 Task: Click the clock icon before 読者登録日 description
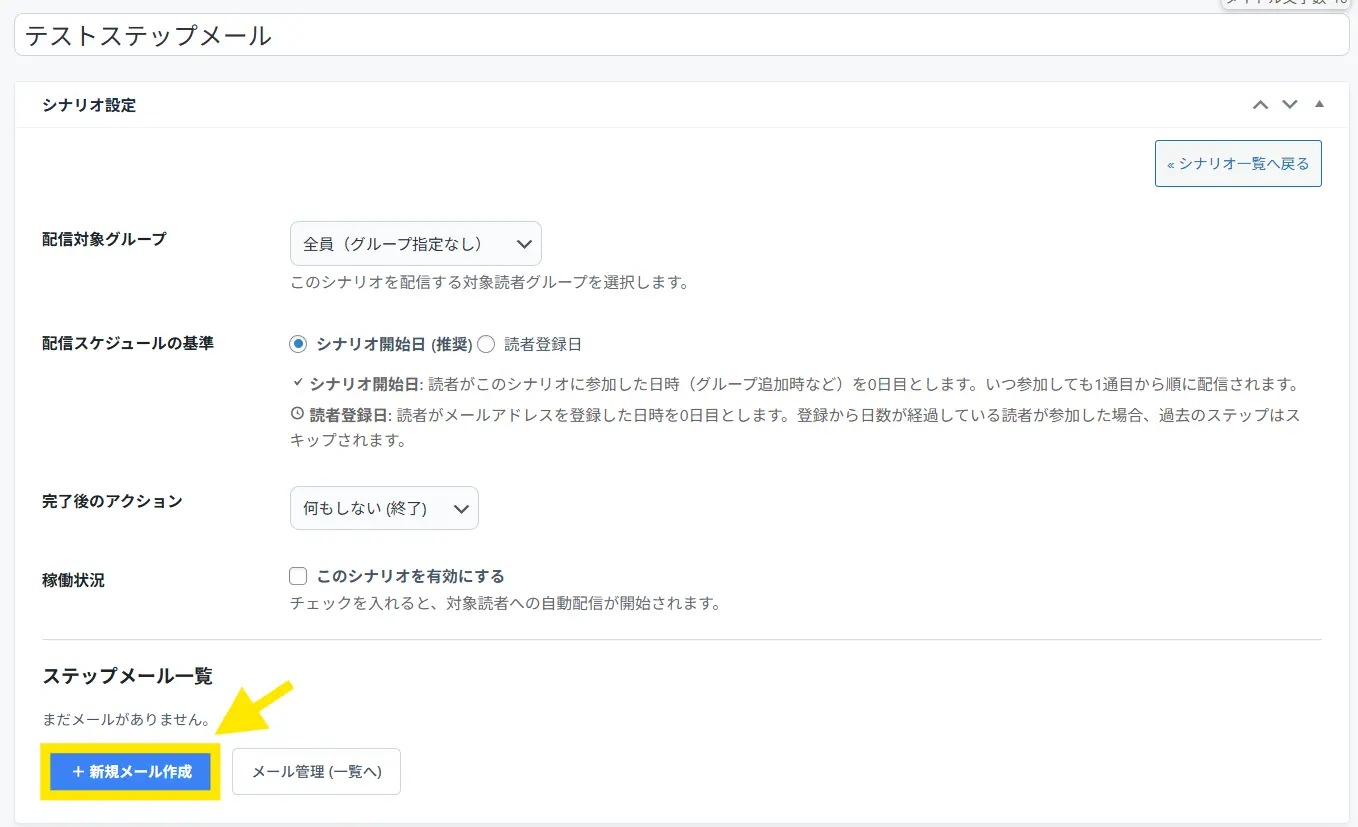297,413
